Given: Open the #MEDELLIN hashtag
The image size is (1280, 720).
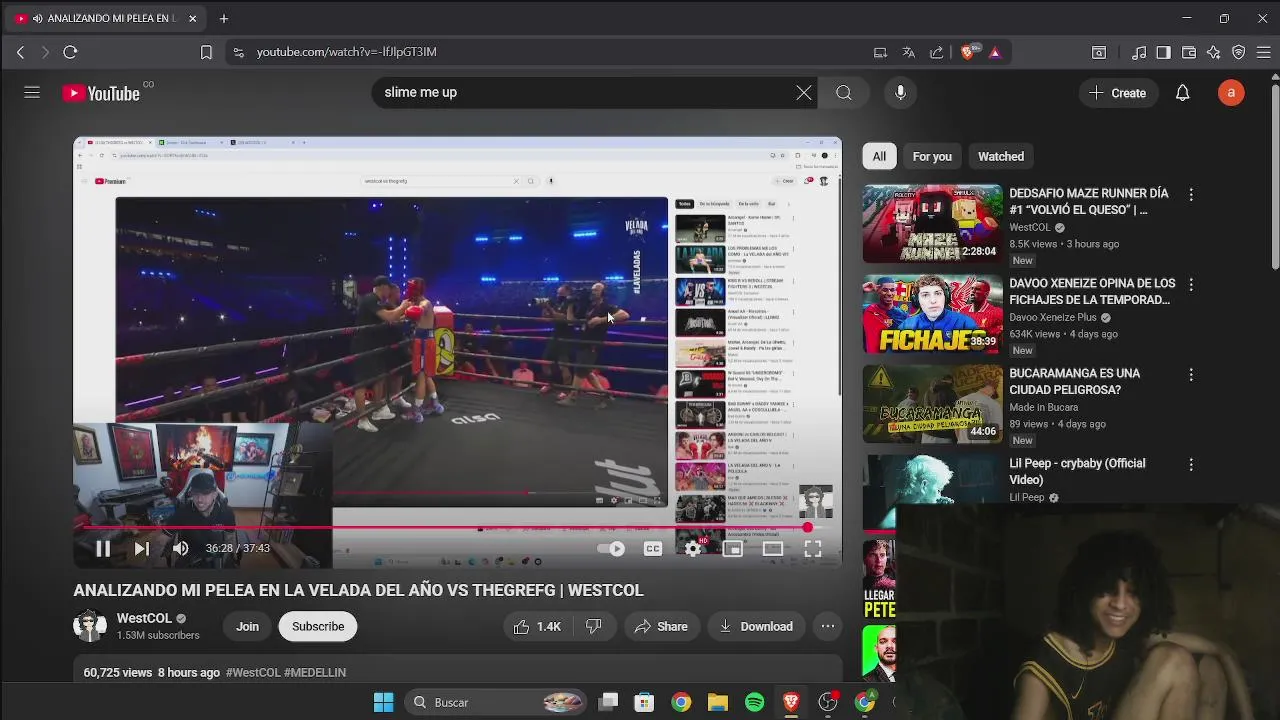Looking at the screenshot, I should tap(315, 673).
